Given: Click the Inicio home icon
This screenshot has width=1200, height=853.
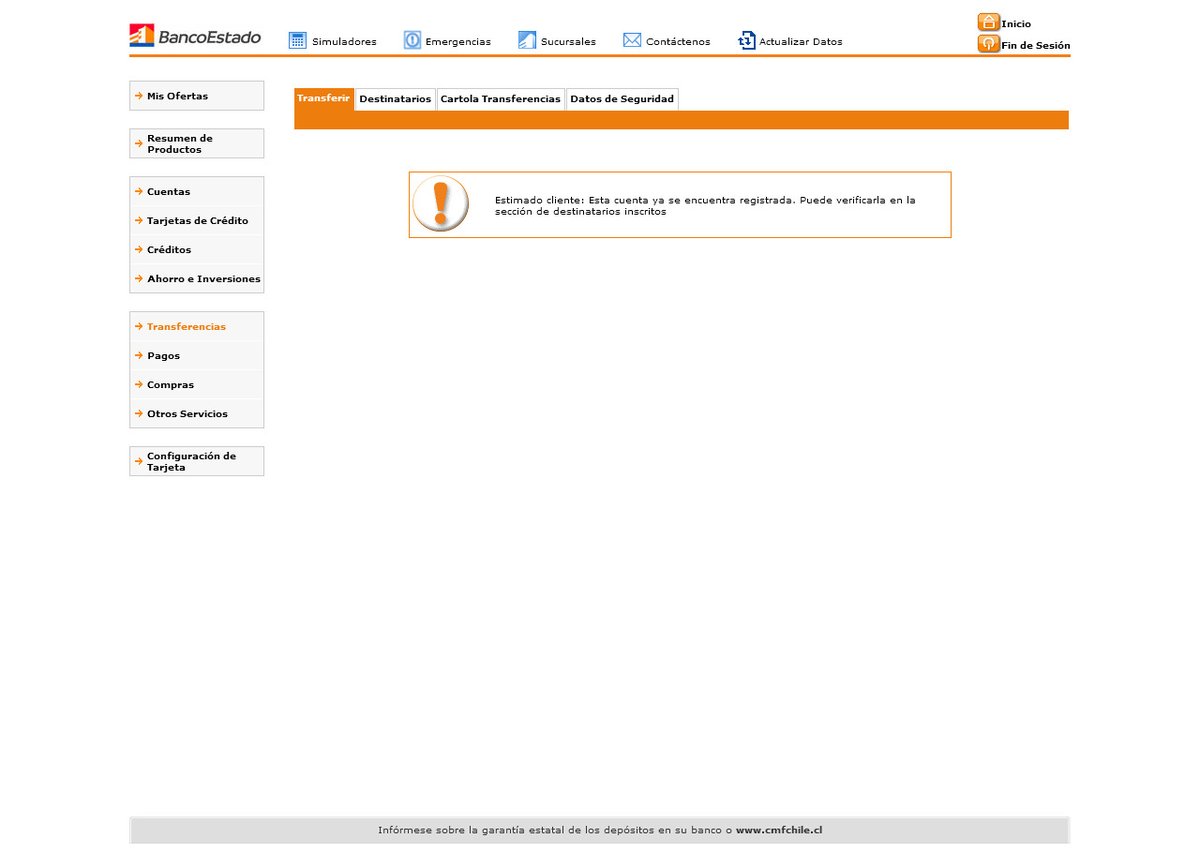Looking at the screenshot, I should coord(989,22).
